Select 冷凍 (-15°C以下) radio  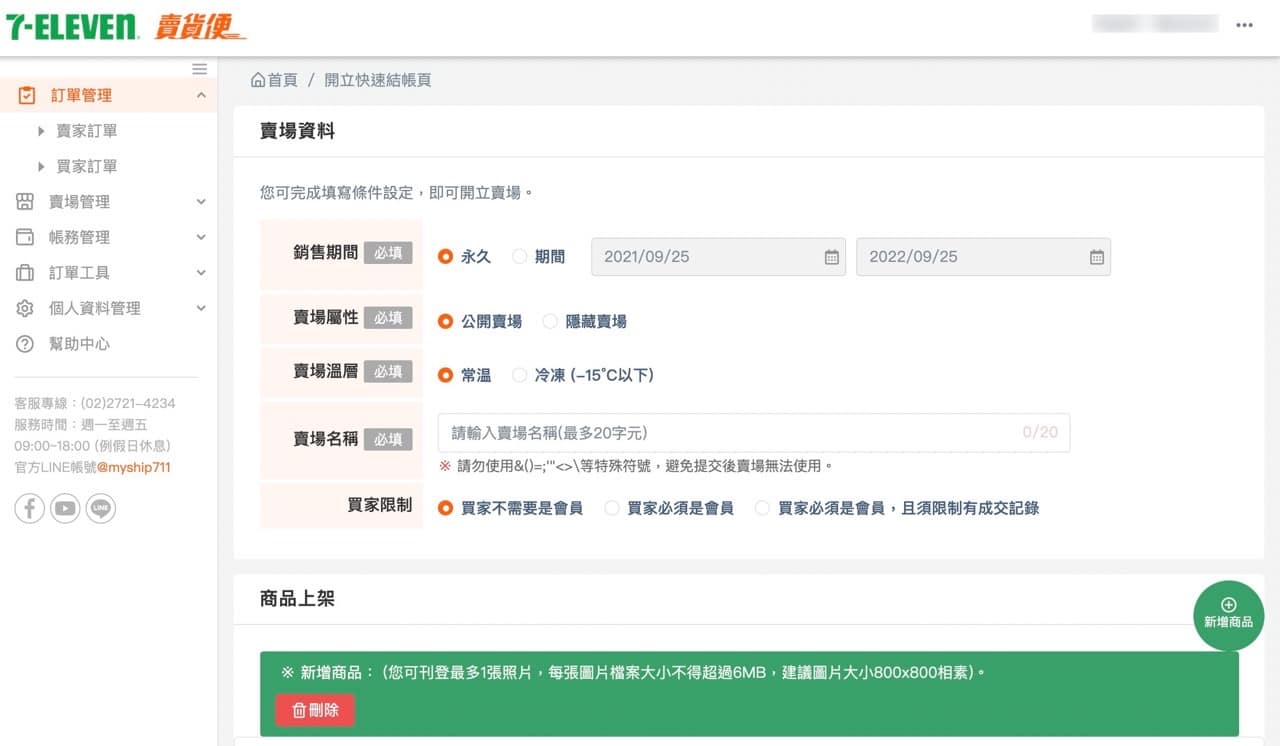click(519, 375)
